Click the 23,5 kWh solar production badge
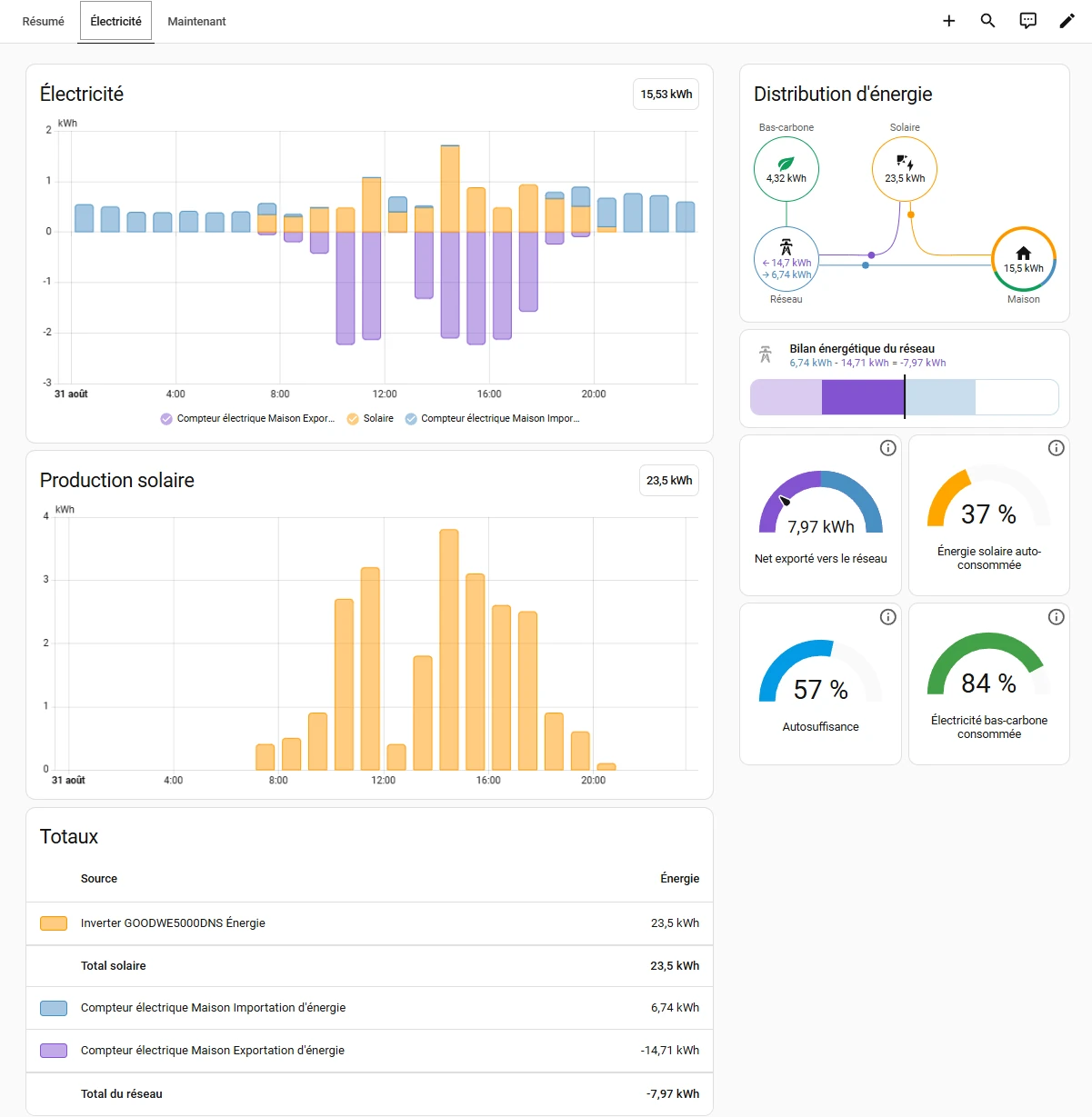The height and width of the screenshot is (1117, 1092). 669,481
